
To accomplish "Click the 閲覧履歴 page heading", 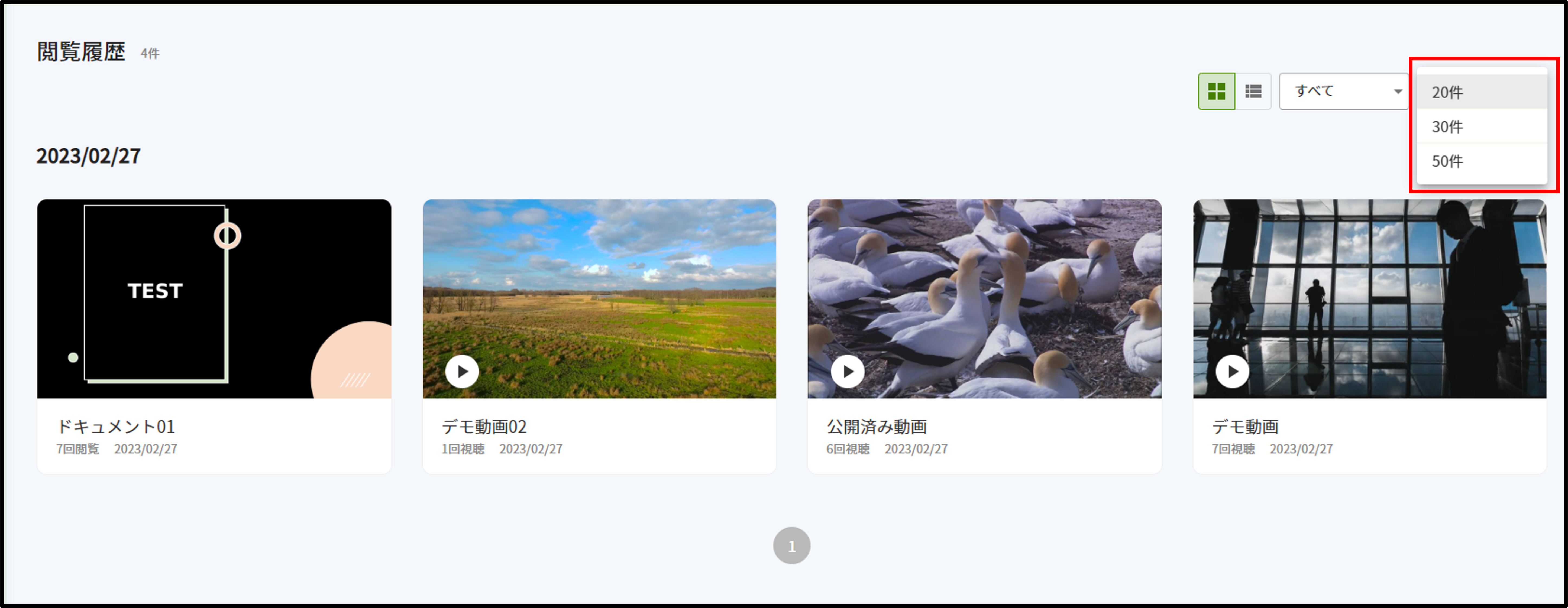I will coord(81,52).
